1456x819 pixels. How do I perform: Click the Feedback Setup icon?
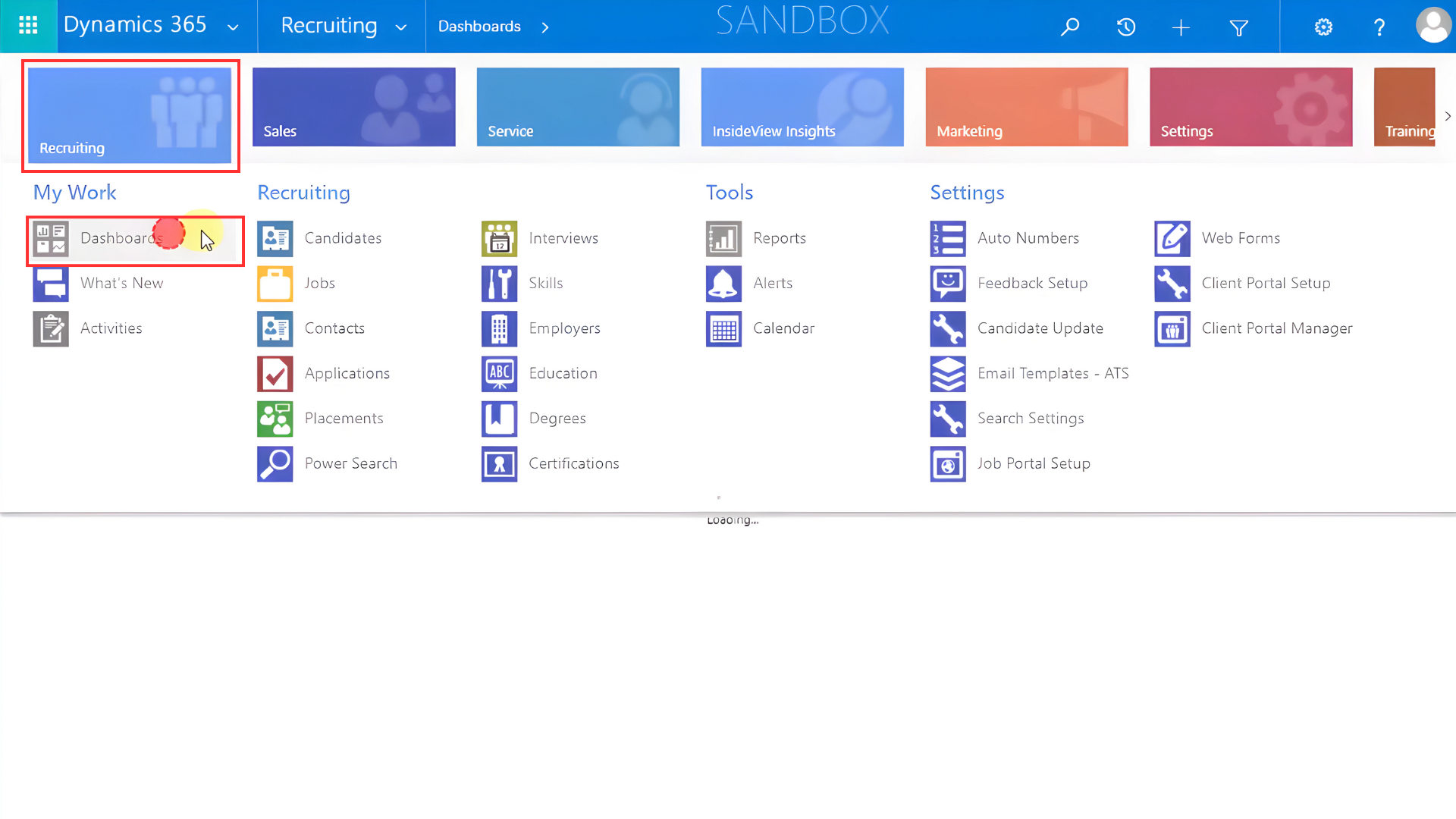tap(948, 284)
